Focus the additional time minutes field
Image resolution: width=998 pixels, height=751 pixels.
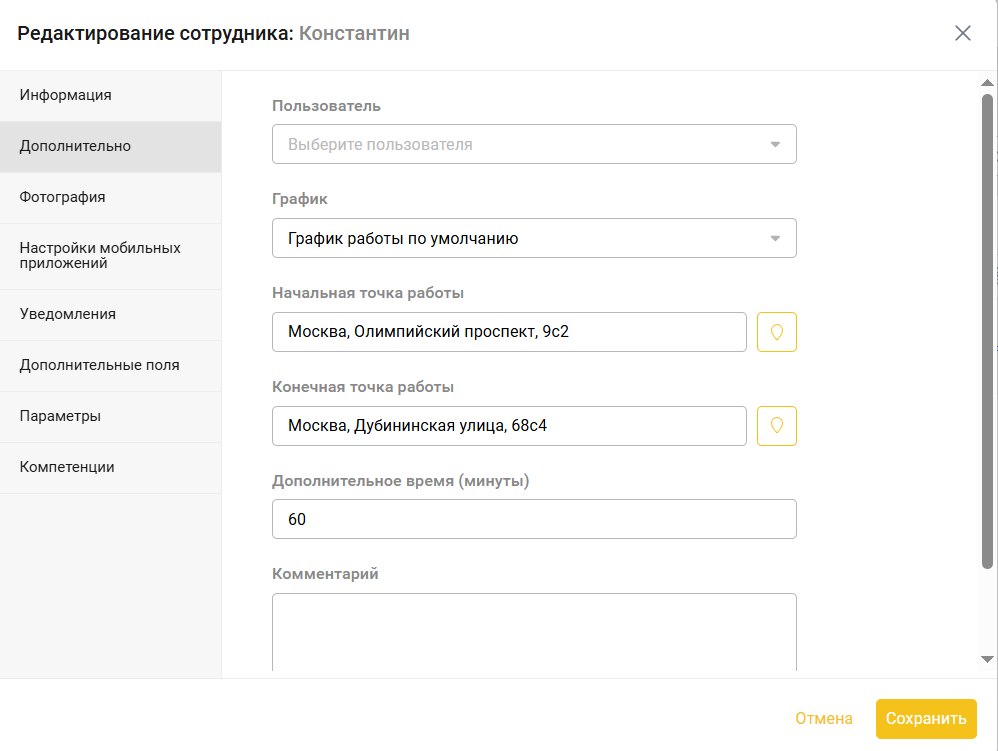534,519
